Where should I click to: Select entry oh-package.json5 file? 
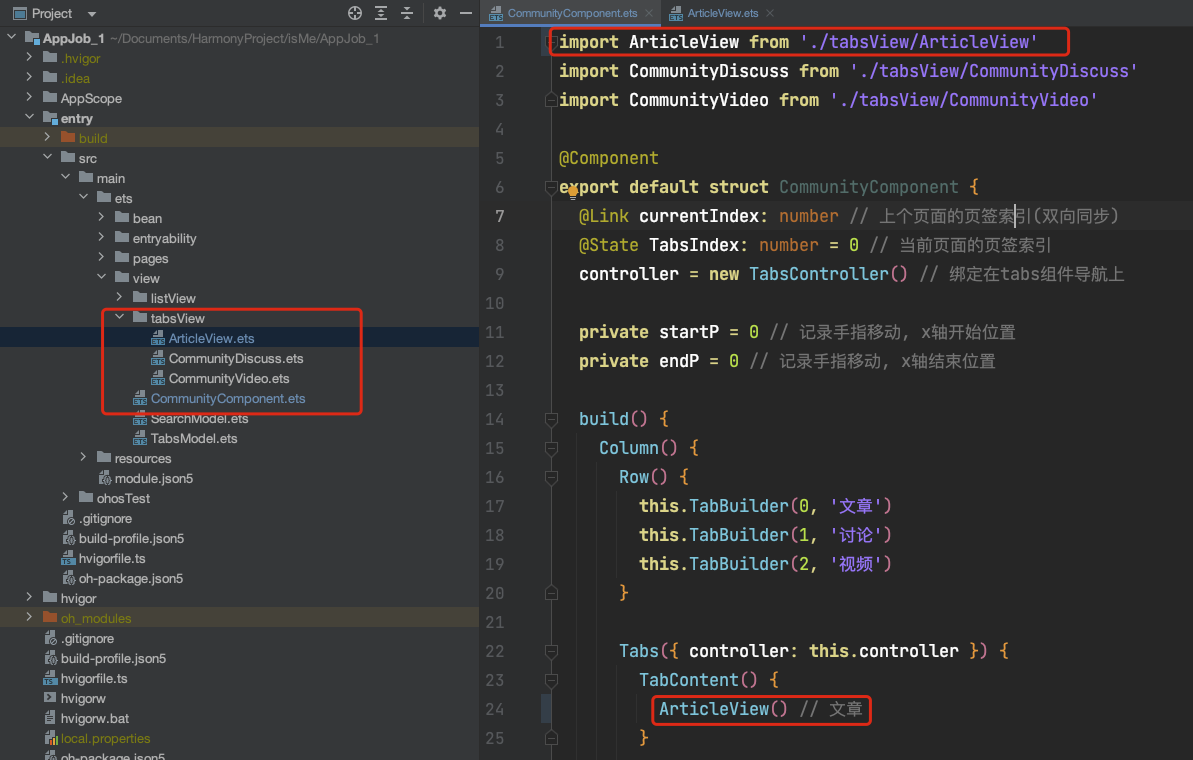(x=131, y=578)
